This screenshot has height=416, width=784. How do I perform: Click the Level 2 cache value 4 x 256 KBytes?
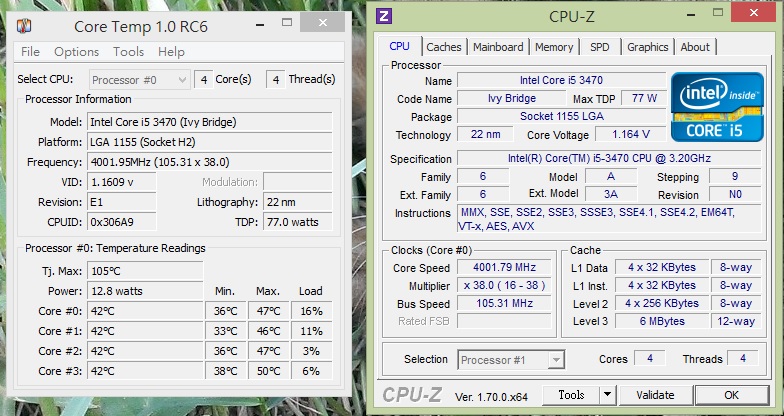(662, 303)
